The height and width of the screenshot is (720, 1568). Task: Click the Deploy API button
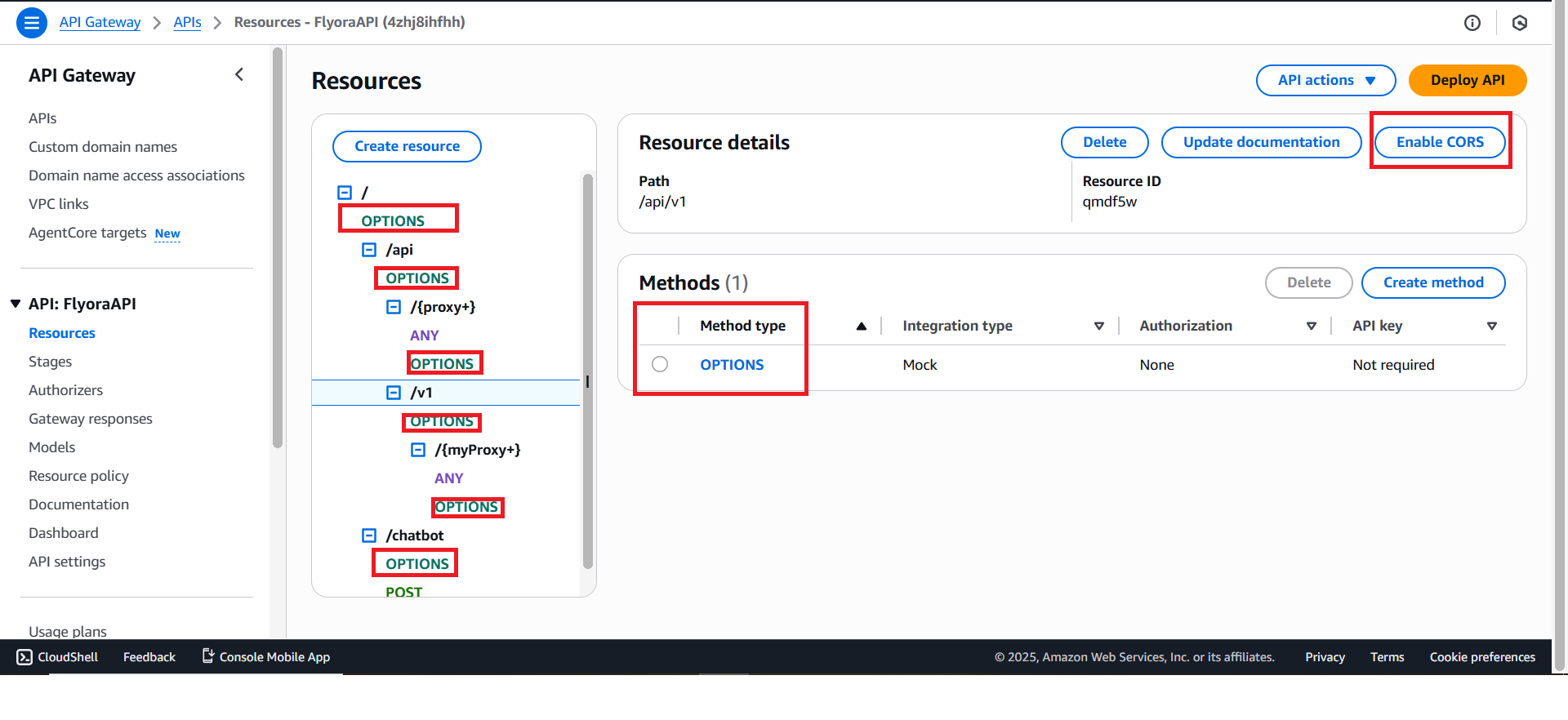[1467, 80]
